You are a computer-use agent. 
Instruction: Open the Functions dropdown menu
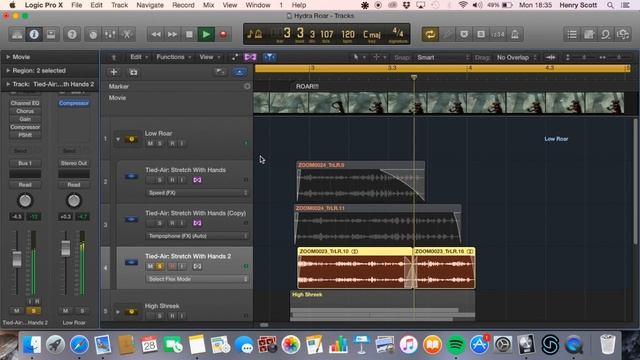(x=174, y=57)
